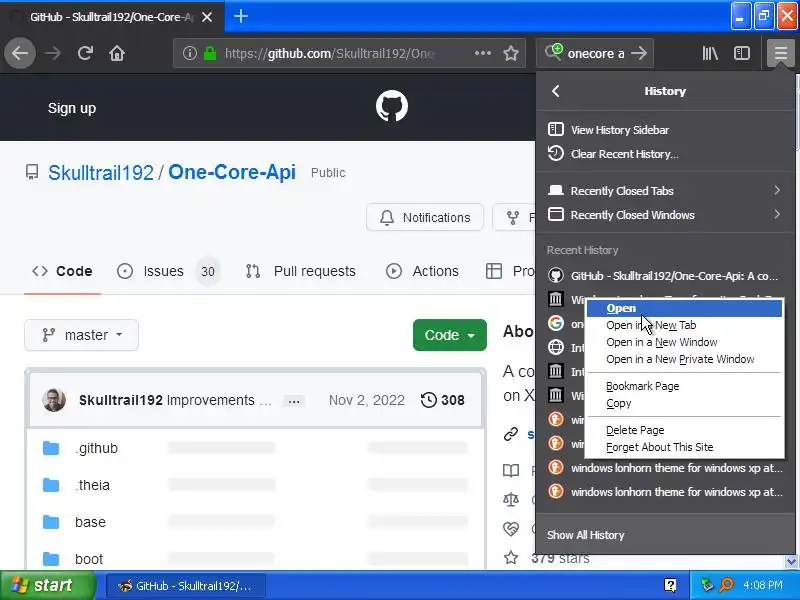Switch to the Actions tab
This screenshot has width=800, height=600.
pos(422,271)
